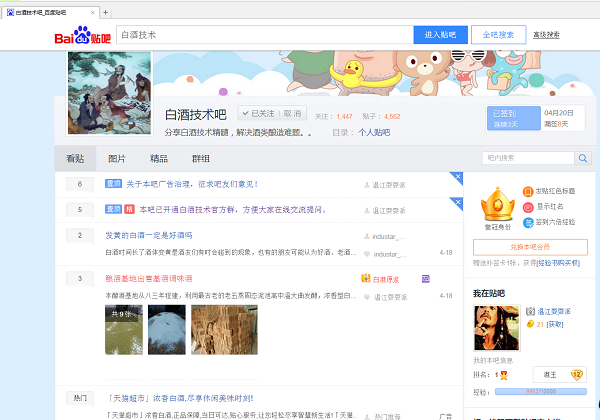The height and width of the screenshot is (420, 600).
Task: Click the 进入贴吧 button
Action: click(x=440, y=35)
